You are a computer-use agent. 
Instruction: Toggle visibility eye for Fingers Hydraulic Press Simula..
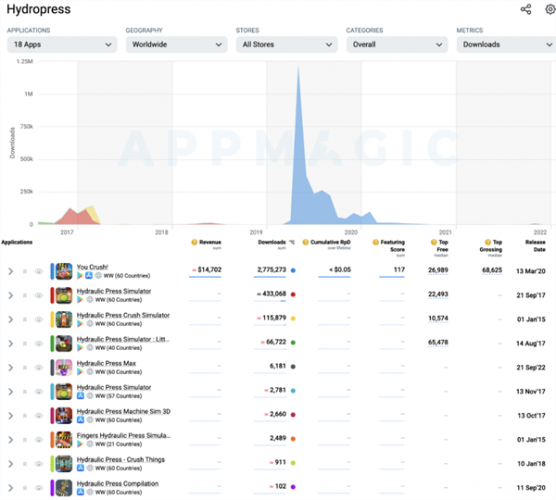(x=39, y=440)
